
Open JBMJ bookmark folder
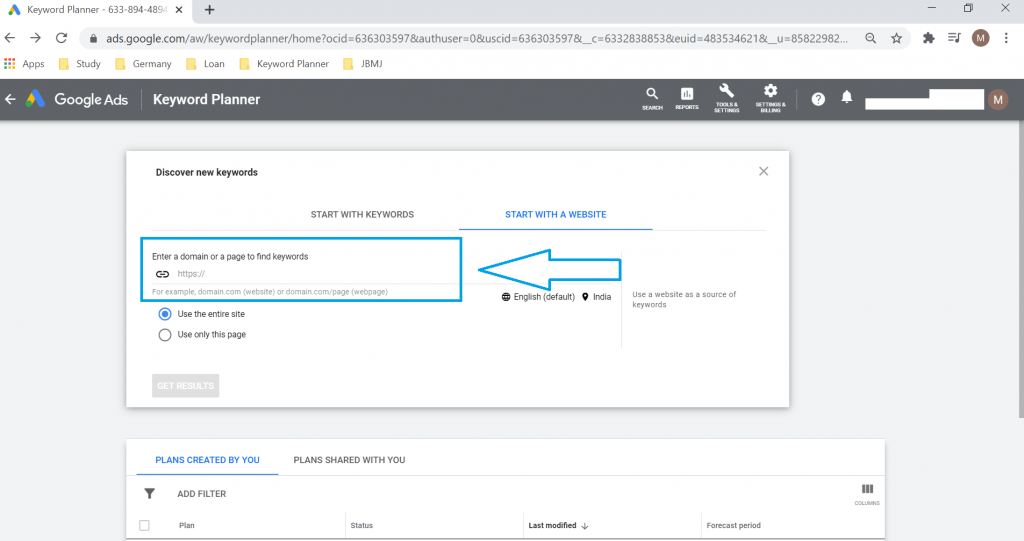click(363, 63)
